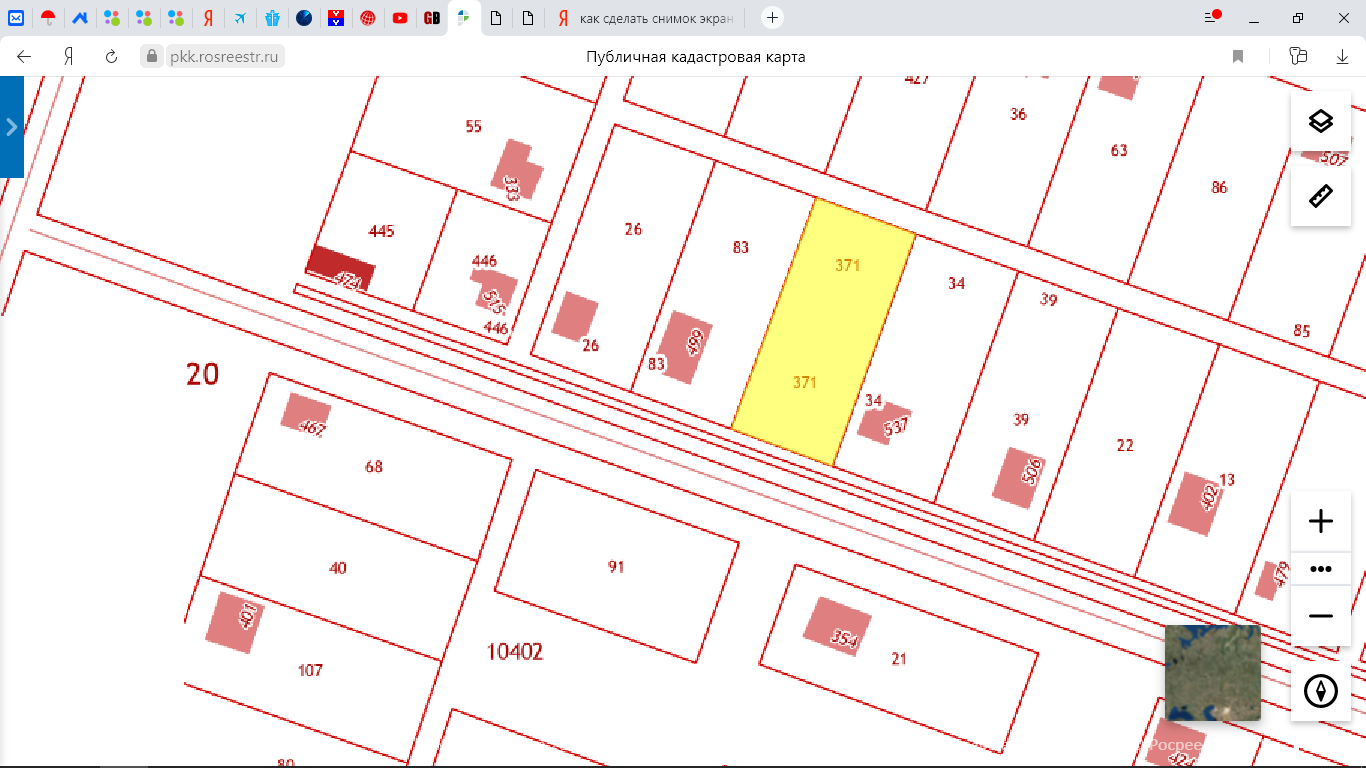Expand the blue left sidebar panel
Screen dimensions: 1366x768
[11, 127]
